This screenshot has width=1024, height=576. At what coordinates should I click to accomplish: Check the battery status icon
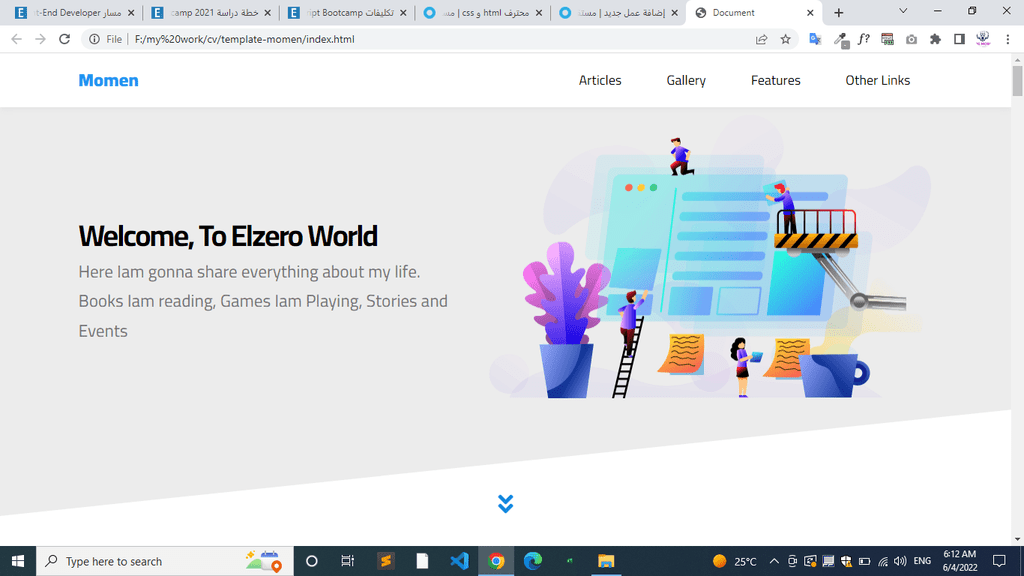(865, 561)
